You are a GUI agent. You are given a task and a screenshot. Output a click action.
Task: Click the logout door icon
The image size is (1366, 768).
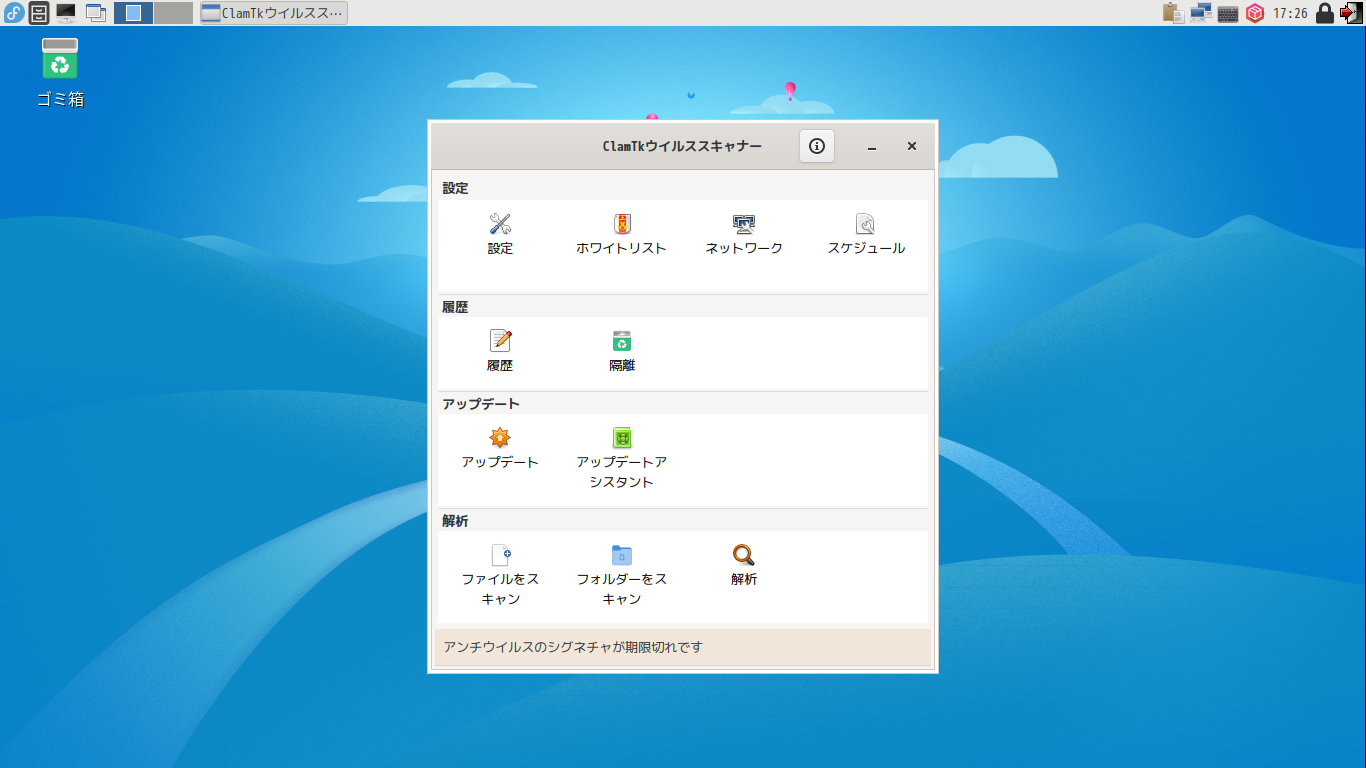pos(1352,13)
